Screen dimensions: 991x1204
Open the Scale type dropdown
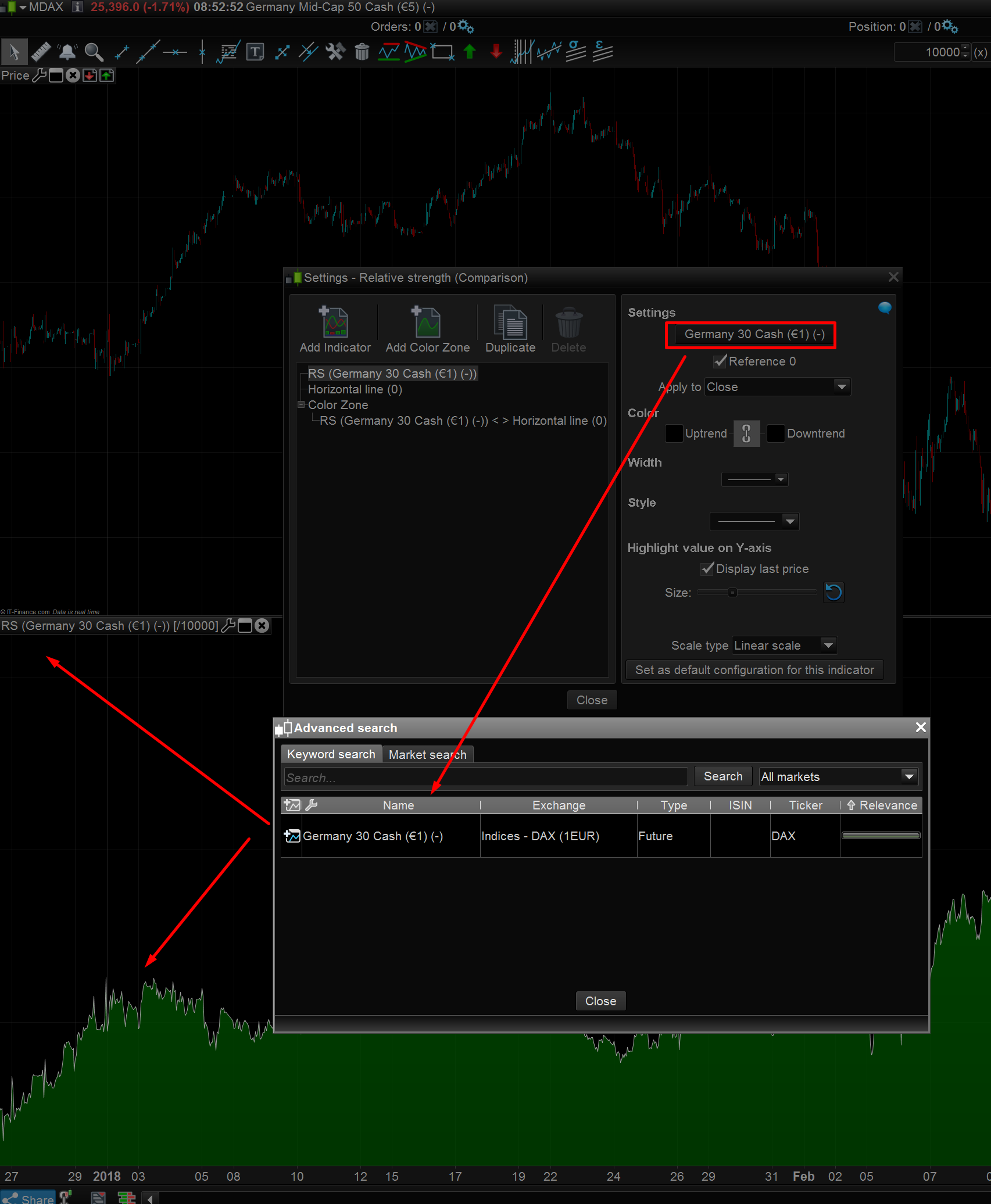tap(785, 646)
